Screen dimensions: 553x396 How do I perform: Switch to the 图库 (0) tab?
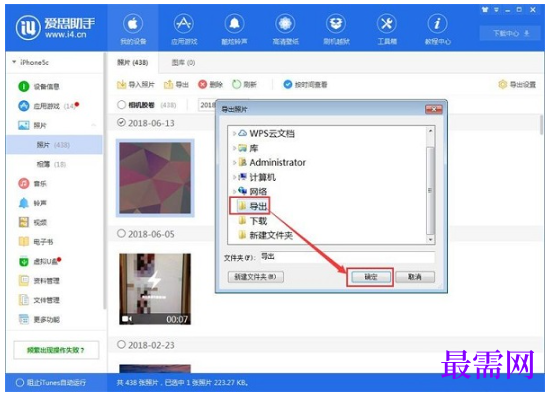pos(183,63)
